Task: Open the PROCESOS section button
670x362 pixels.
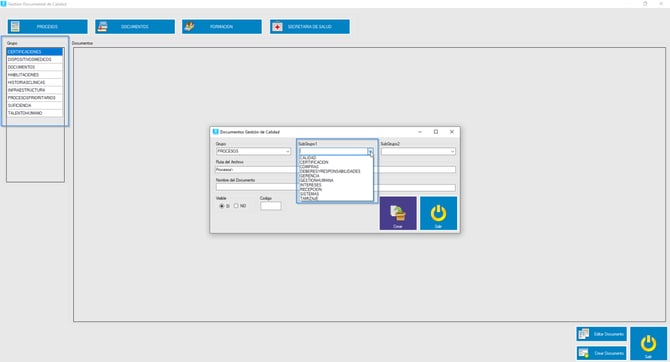Action: click(x=47, y=26)
